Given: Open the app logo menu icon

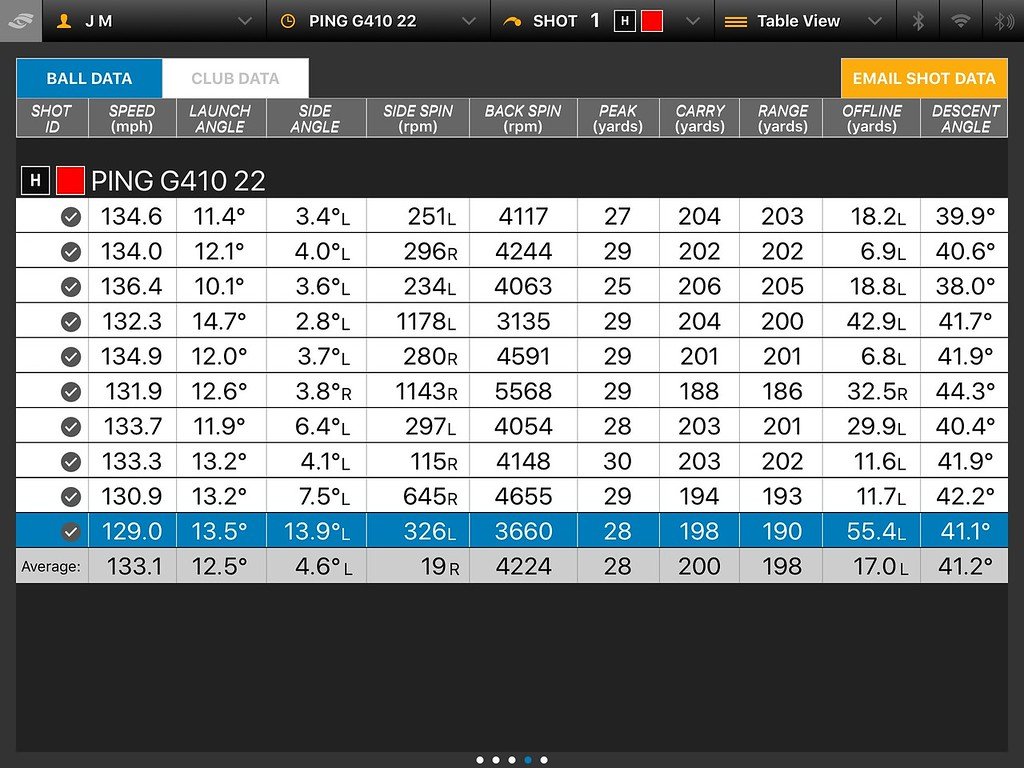Looking at the screenshot, I should click(x=20, y=21).
